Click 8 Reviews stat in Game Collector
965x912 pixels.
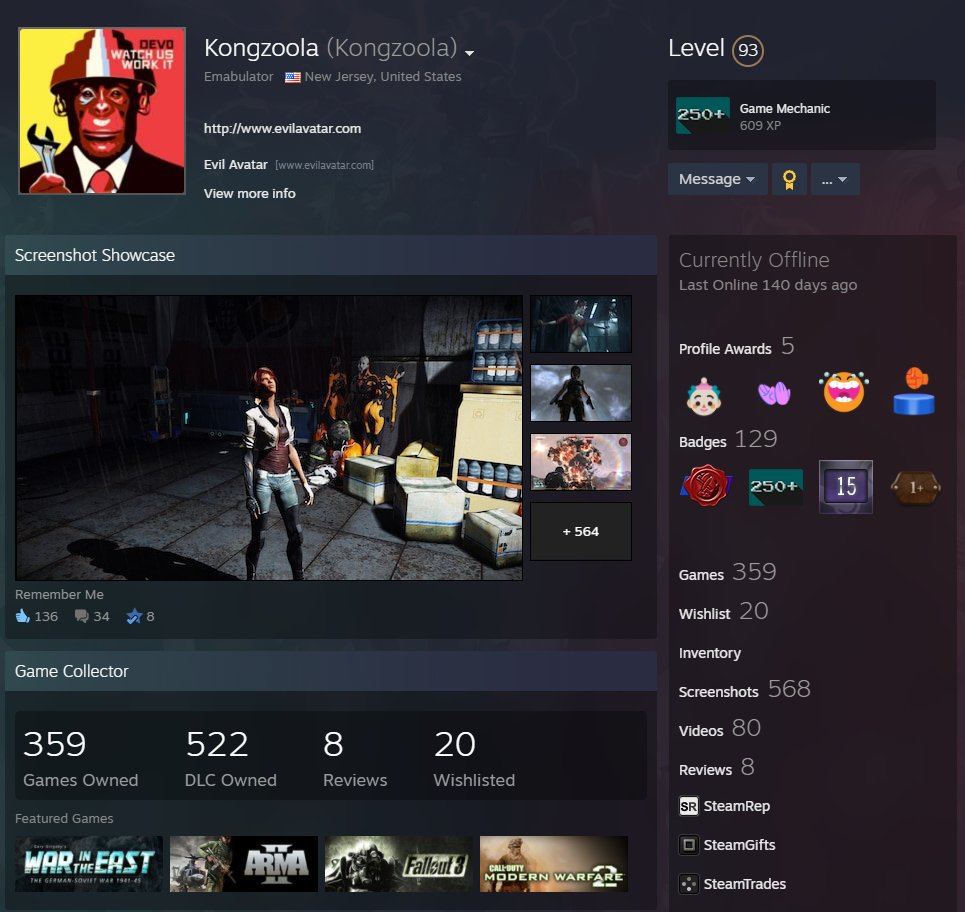pyautogui.click(x=355, y=758)
